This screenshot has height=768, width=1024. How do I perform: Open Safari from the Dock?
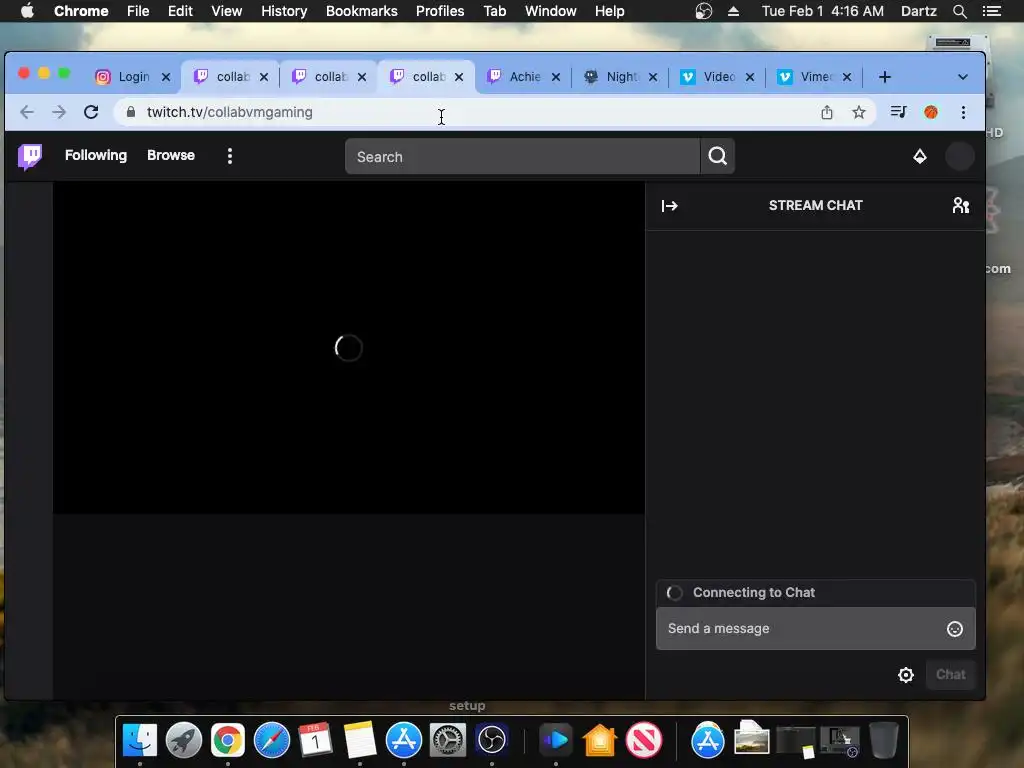tap(272, 741)
